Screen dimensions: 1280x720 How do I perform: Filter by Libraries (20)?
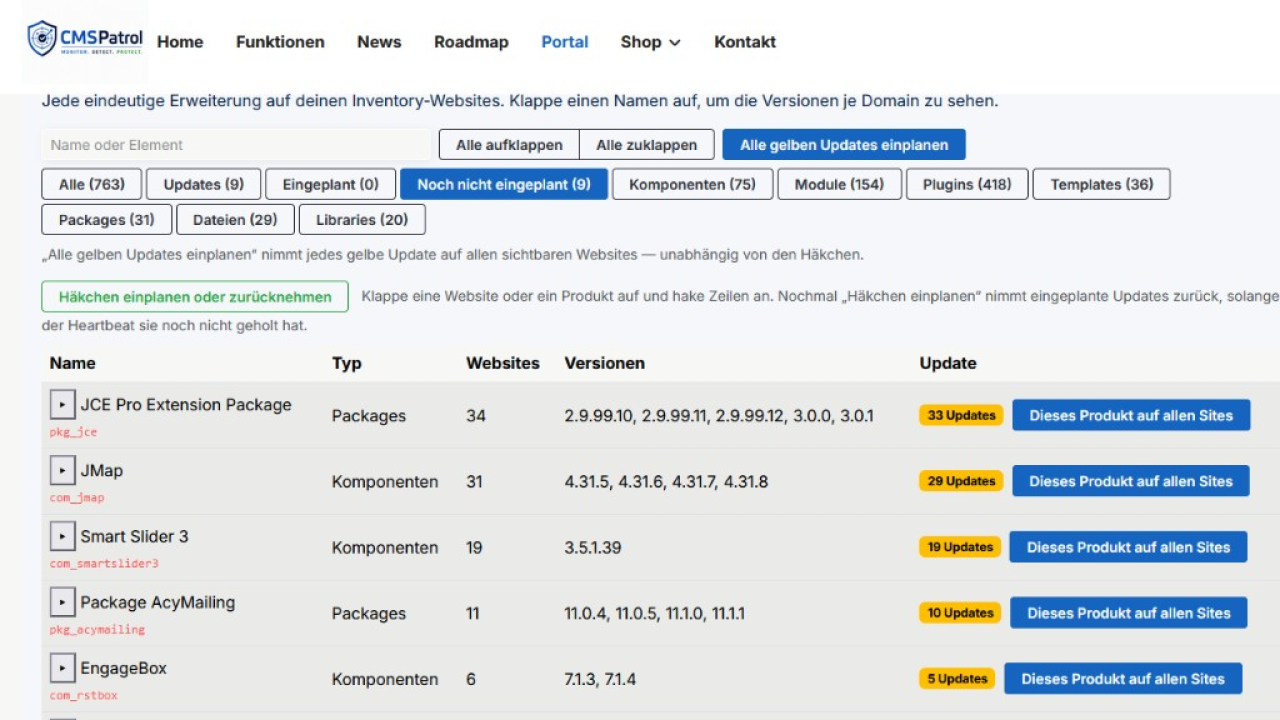[x=362, y=220]
